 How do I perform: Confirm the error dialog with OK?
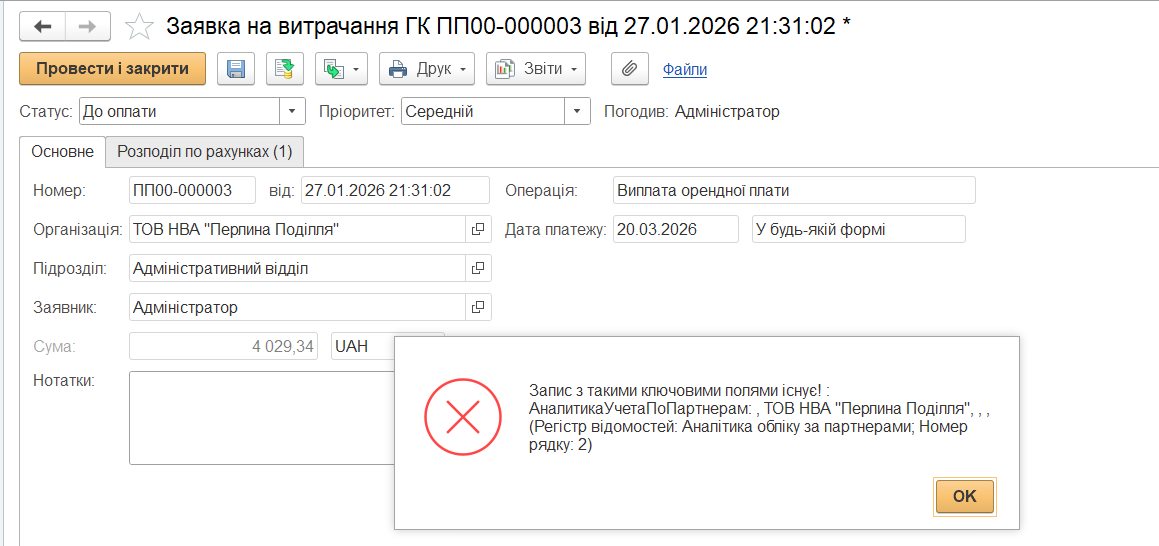click(964, 497)
